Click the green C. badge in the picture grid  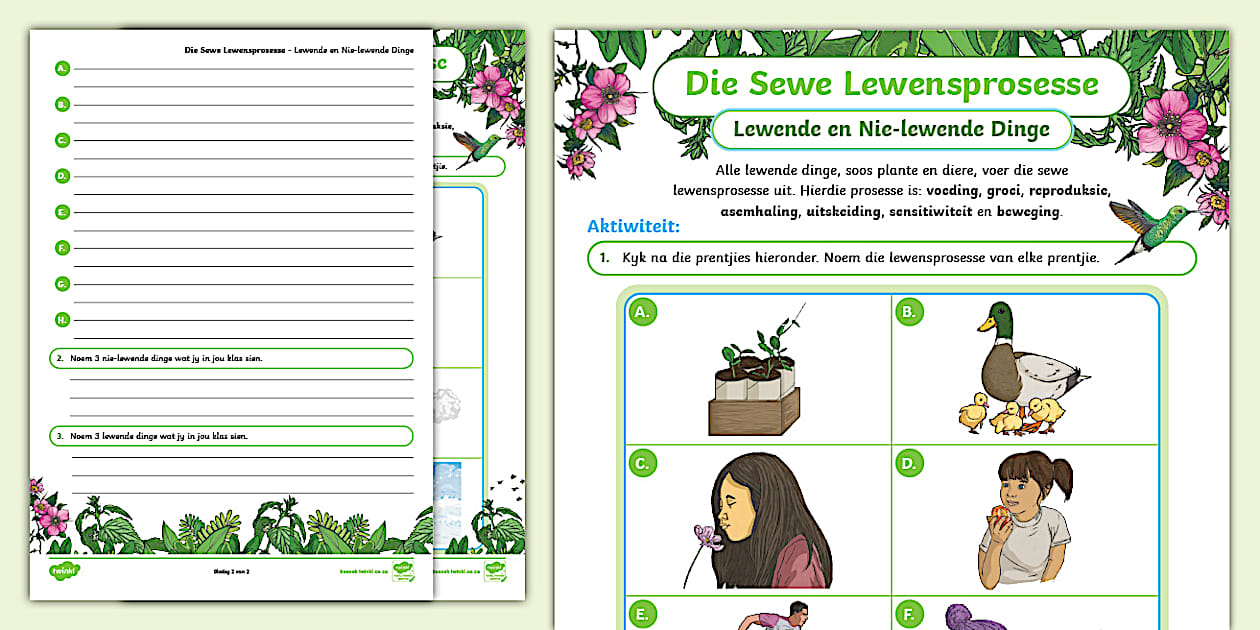click(x=643, y=462)
